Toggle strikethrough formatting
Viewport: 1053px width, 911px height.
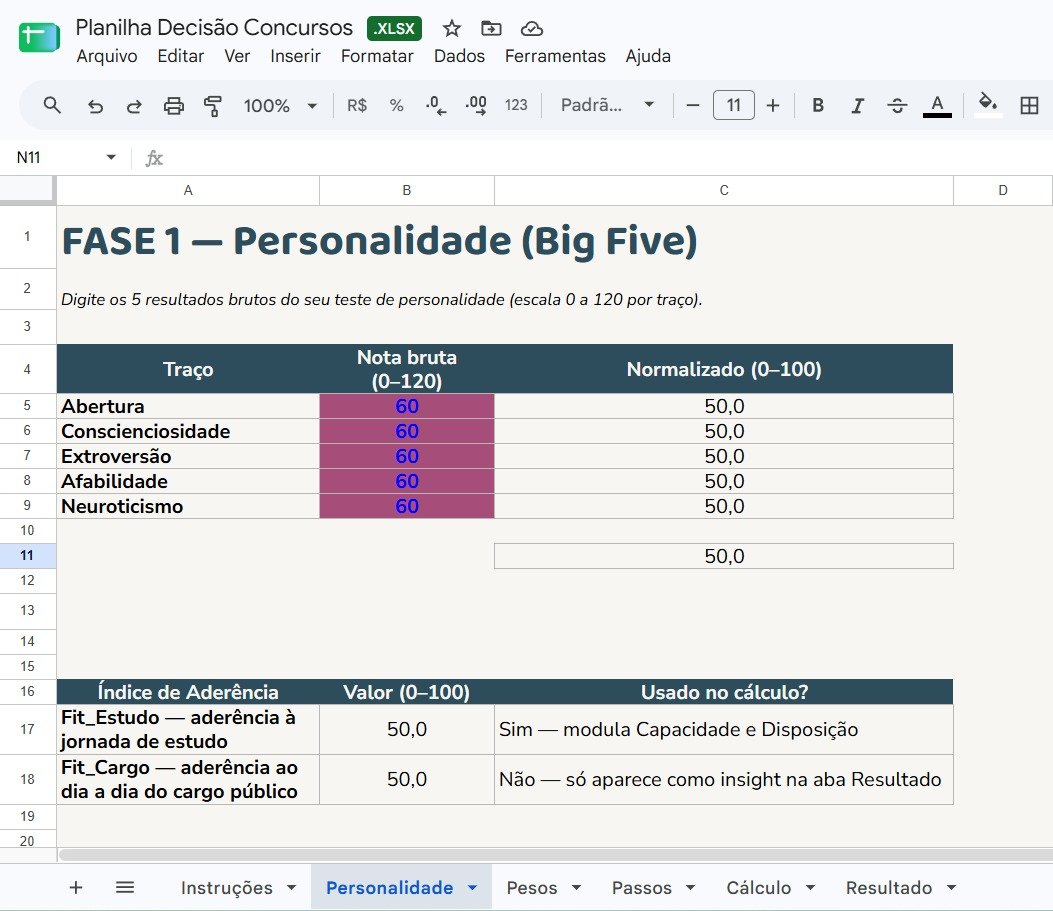click(x=897, y=105)
